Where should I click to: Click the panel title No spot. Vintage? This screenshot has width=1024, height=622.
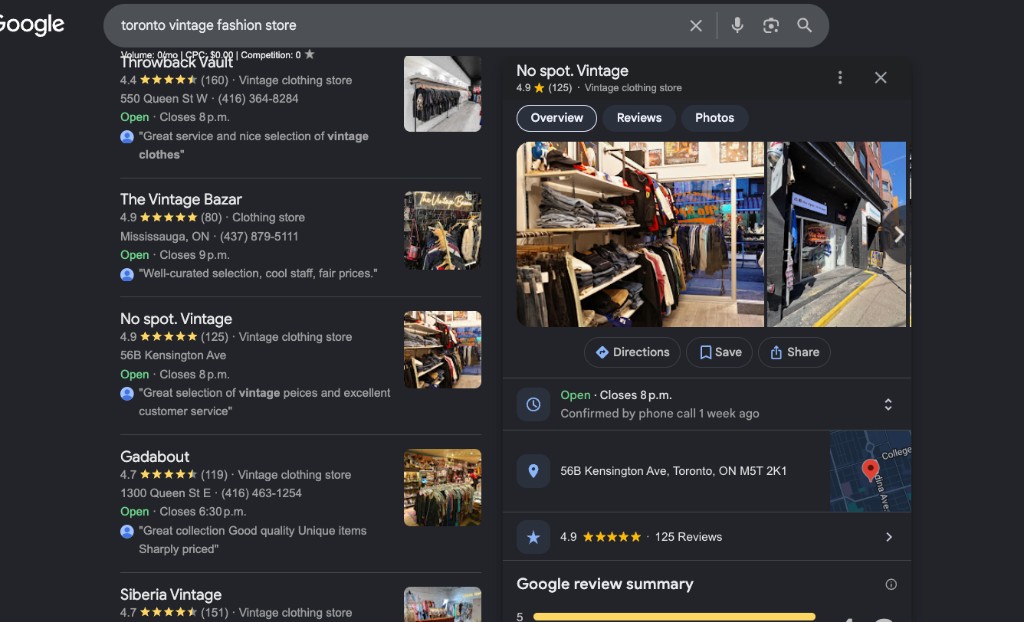coord(572,71)
